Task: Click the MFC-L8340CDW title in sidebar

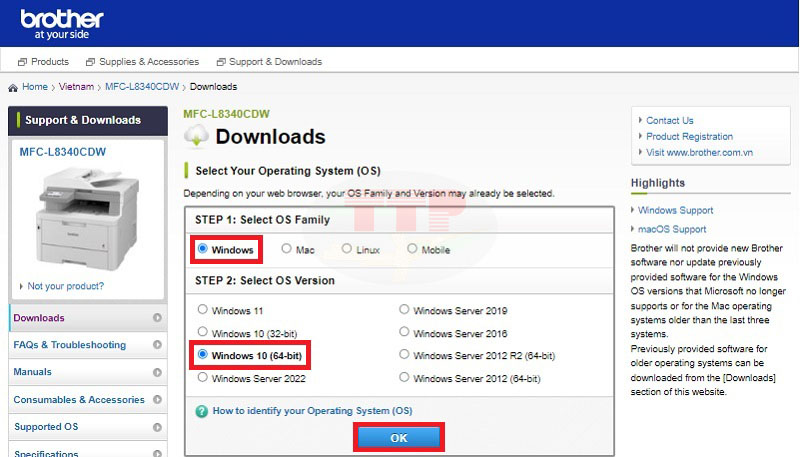Action: (x=63, y=152)
